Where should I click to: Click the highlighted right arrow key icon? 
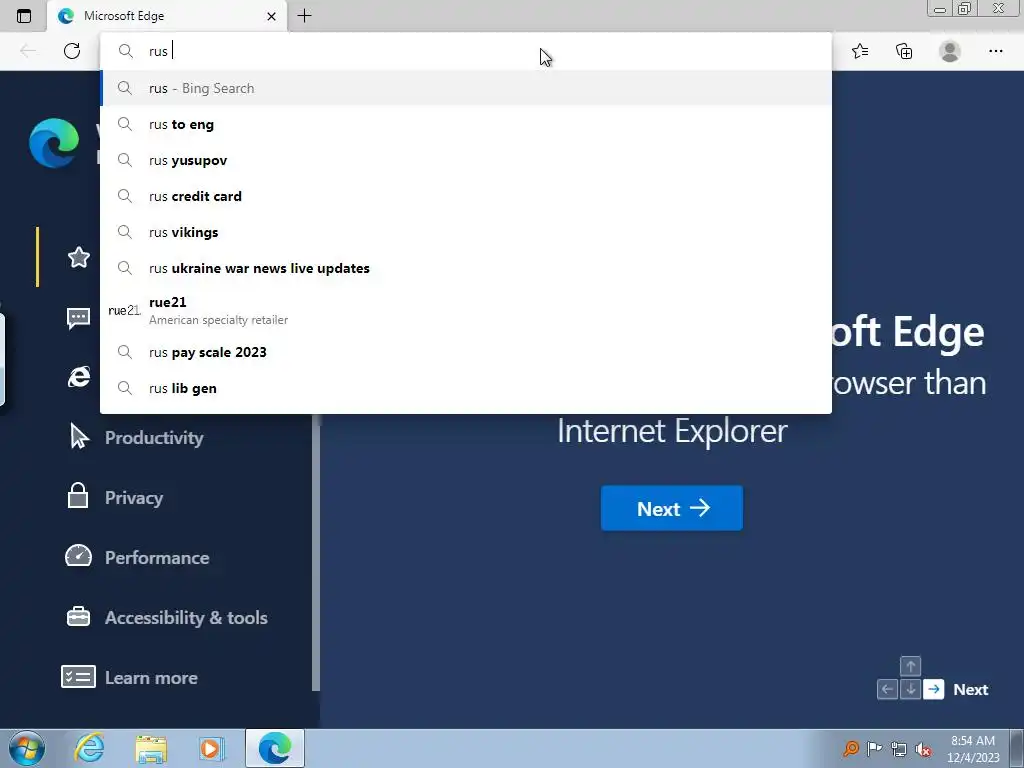(933, 689)
